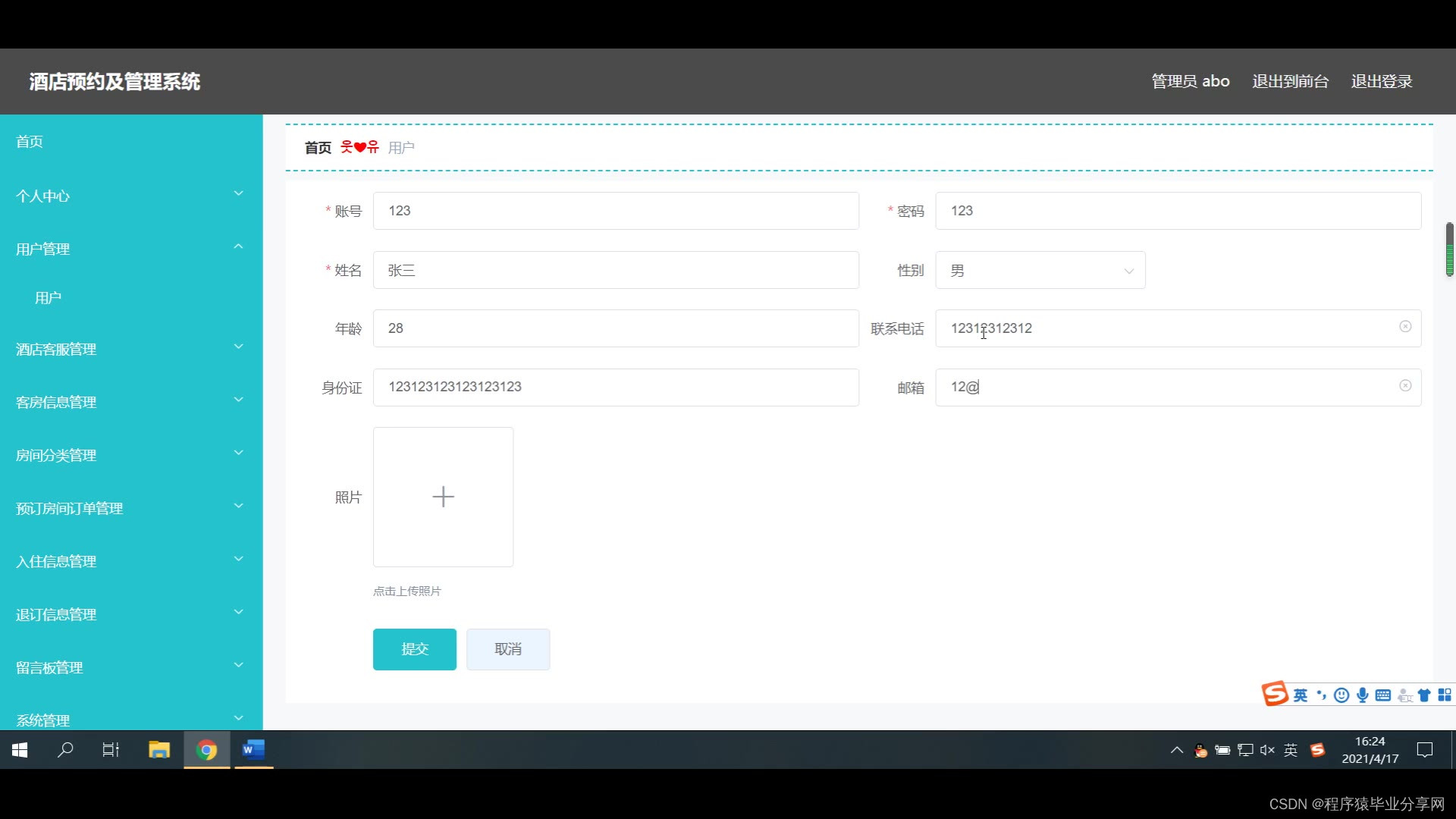Click the Sogou microphone voice input icon
Viewport: 1456px width, 819px height.
[1362, 695]
